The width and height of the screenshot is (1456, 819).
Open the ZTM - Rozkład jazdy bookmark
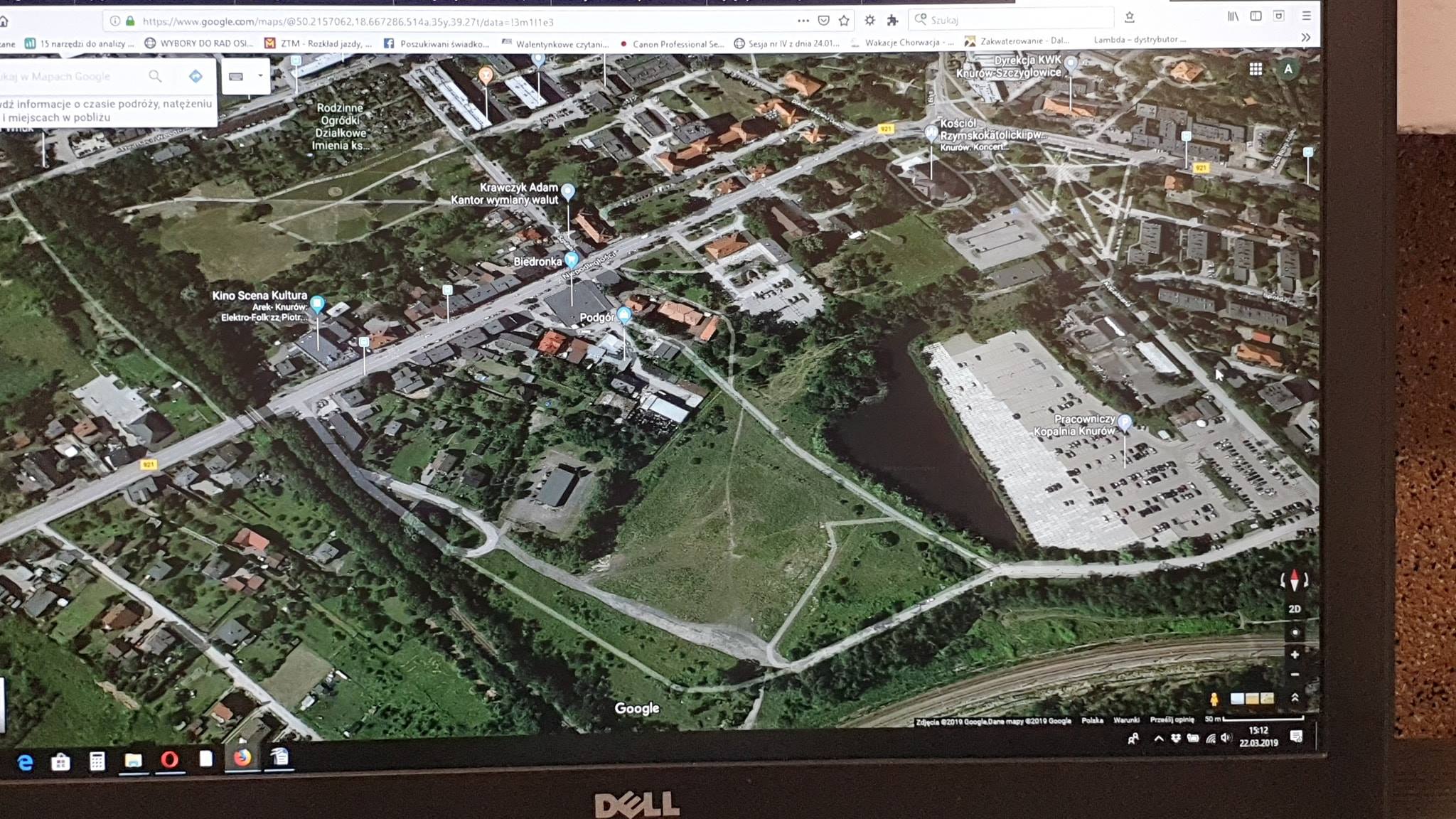318,43
